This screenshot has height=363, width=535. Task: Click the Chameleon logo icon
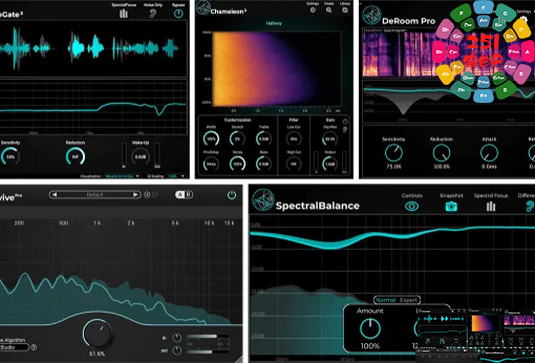click(203, 8)
